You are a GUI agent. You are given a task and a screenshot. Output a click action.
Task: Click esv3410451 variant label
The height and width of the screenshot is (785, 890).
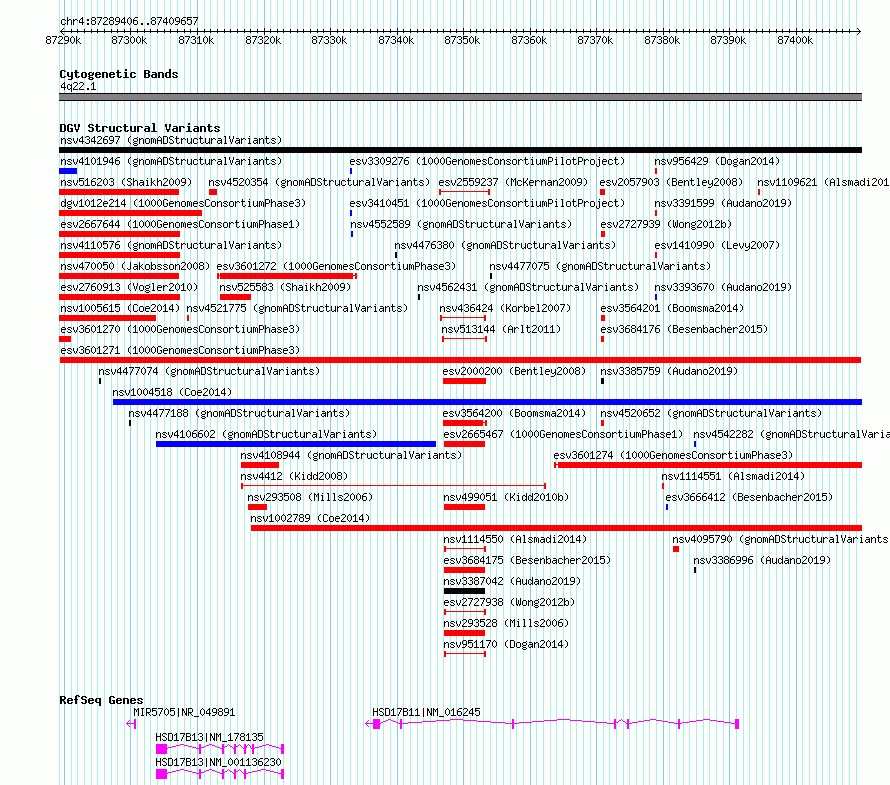487,203
